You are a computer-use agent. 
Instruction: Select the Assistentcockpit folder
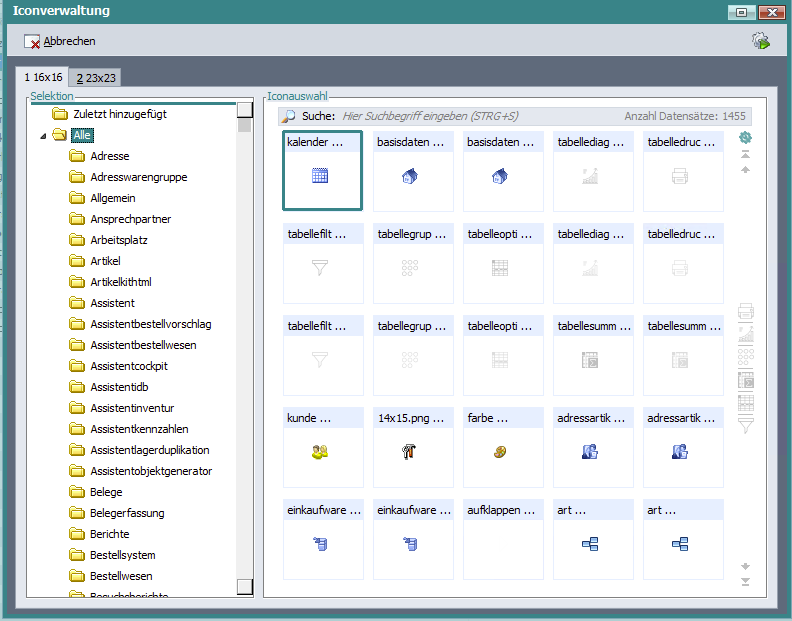coord(128,366)
